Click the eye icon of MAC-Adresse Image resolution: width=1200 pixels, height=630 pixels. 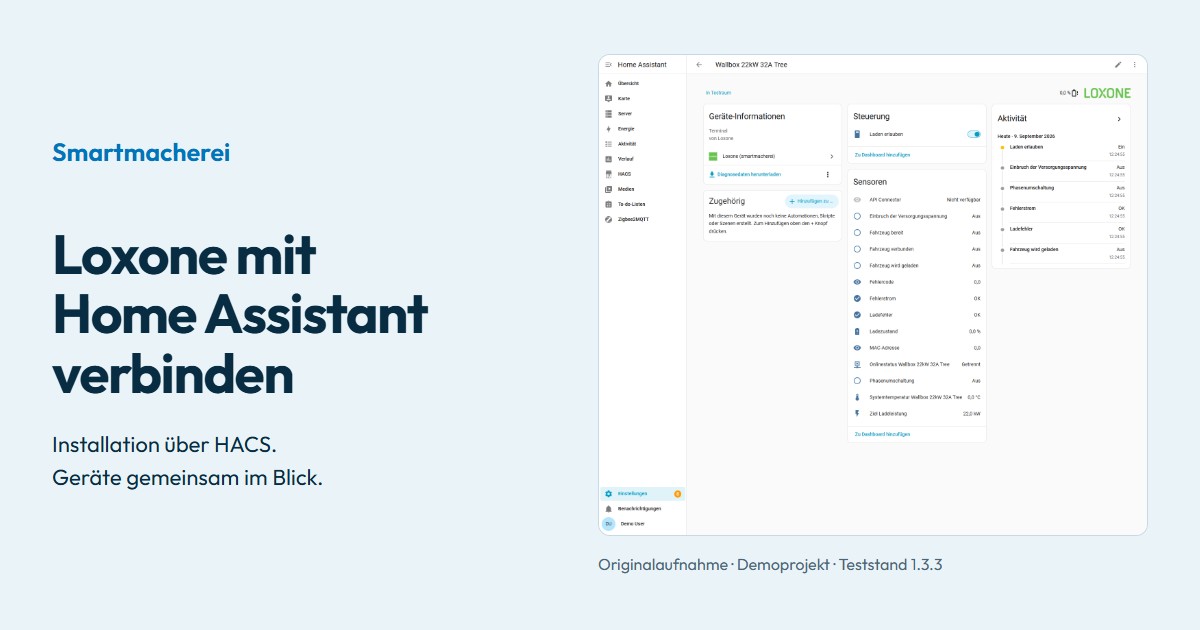tap(857, 348)
